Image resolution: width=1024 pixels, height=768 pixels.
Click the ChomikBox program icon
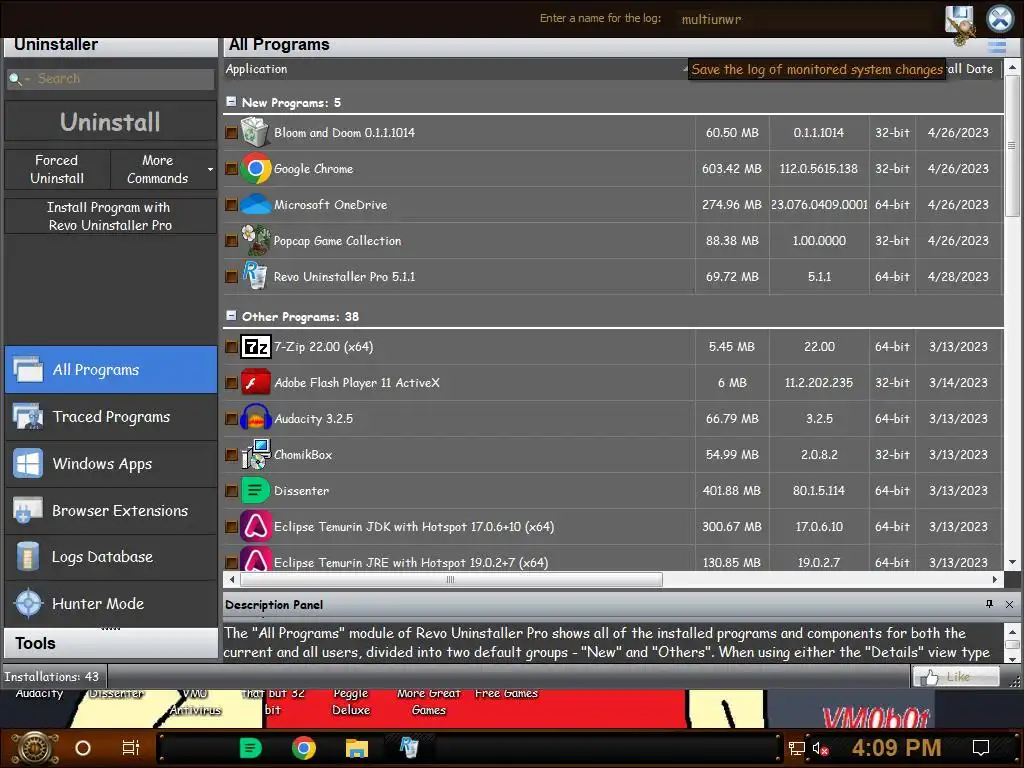[255, 454]
